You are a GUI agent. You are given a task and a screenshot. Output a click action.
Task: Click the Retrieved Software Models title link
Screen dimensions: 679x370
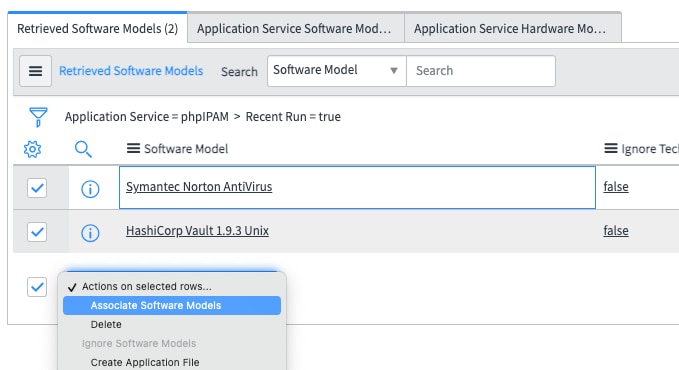[131, 71]
